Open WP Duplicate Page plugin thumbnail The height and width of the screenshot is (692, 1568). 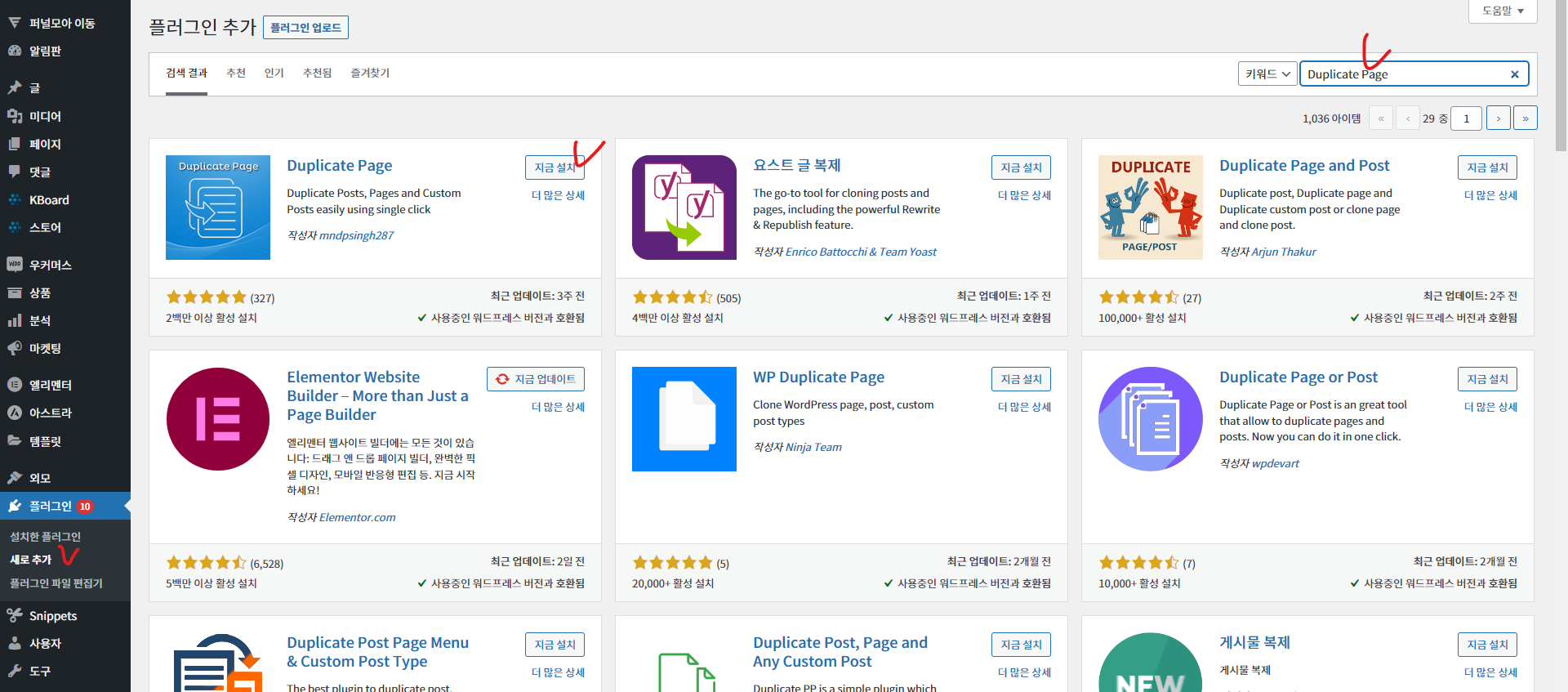pos(684,419)
